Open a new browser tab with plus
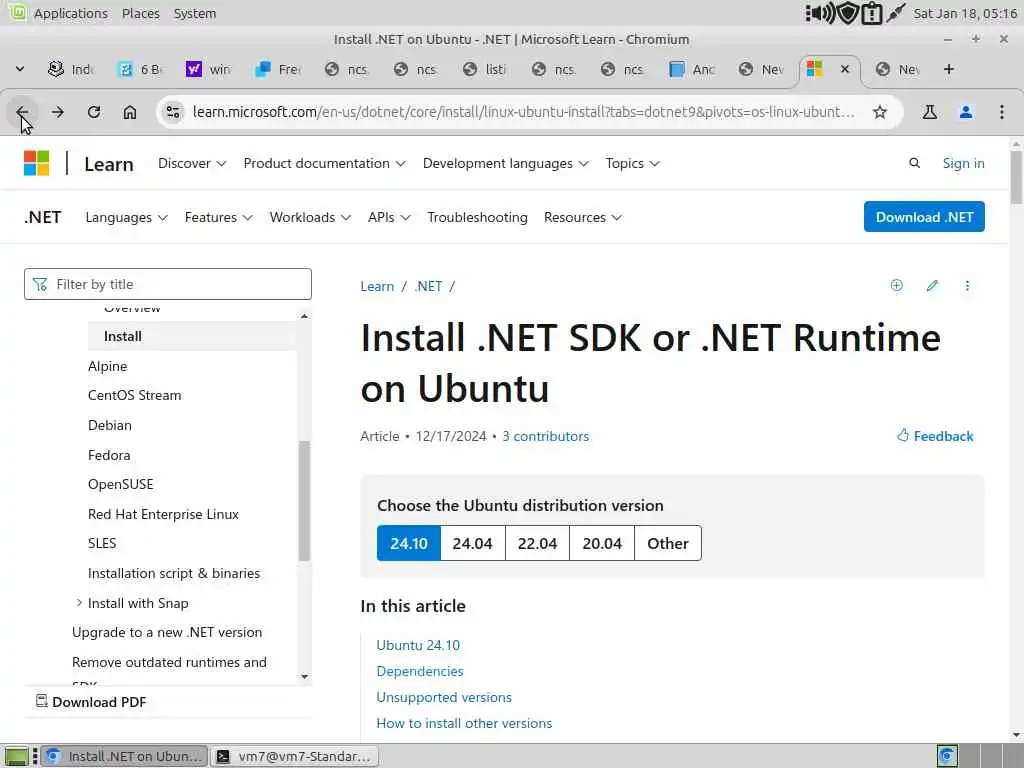Viewport: 1024px width, 768px height. (x=949, y=69)
